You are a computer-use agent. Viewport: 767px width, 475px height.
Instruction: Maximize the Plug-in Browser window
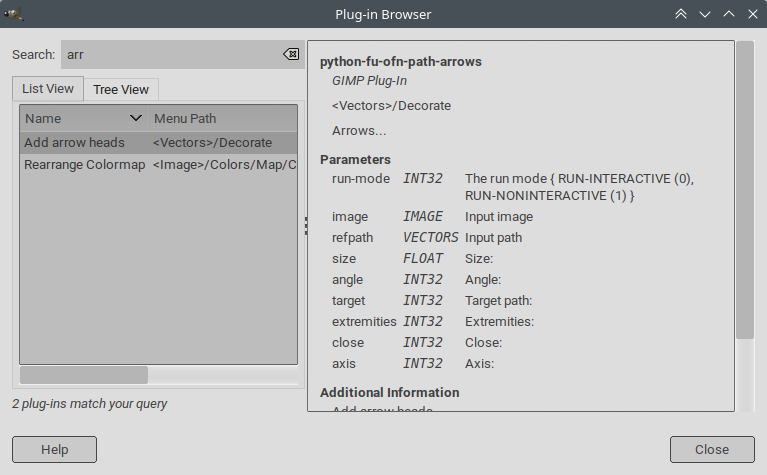pos(729,14)
